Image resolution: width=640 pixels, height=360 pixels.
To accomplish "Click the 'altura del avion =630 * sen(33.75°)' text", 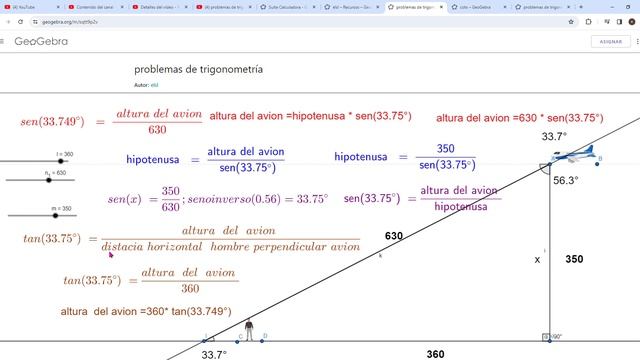I will click(x=520, y=118).
